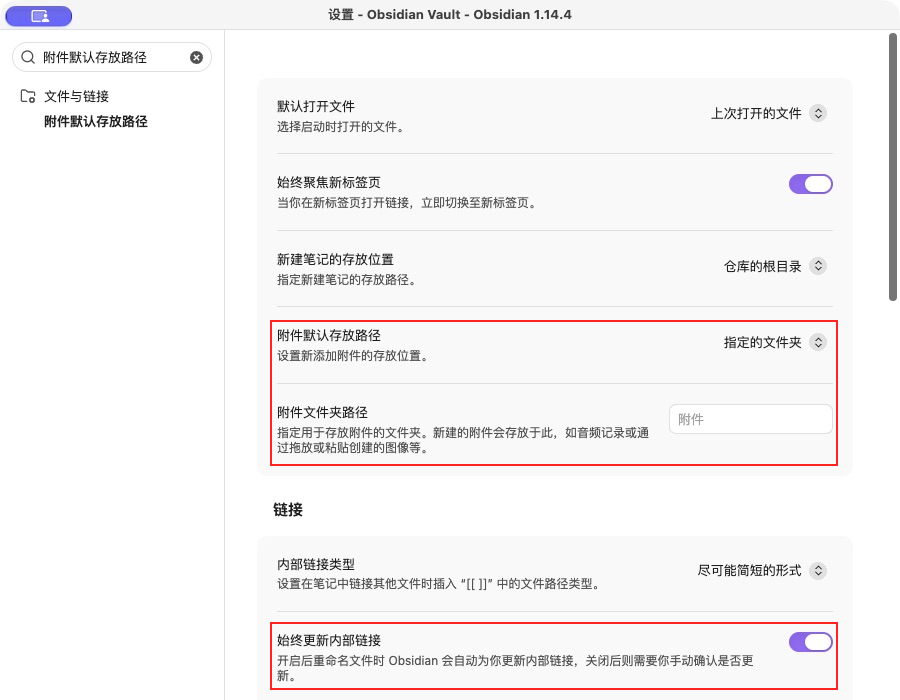Click the description 设置新添加附件的存放位置。
Viewport: 900px width, 700px height.
355,356
